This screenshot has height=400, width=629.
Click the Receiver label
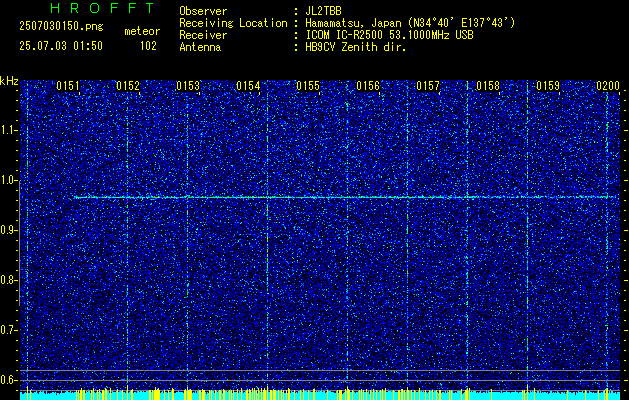tap(203, 35)
